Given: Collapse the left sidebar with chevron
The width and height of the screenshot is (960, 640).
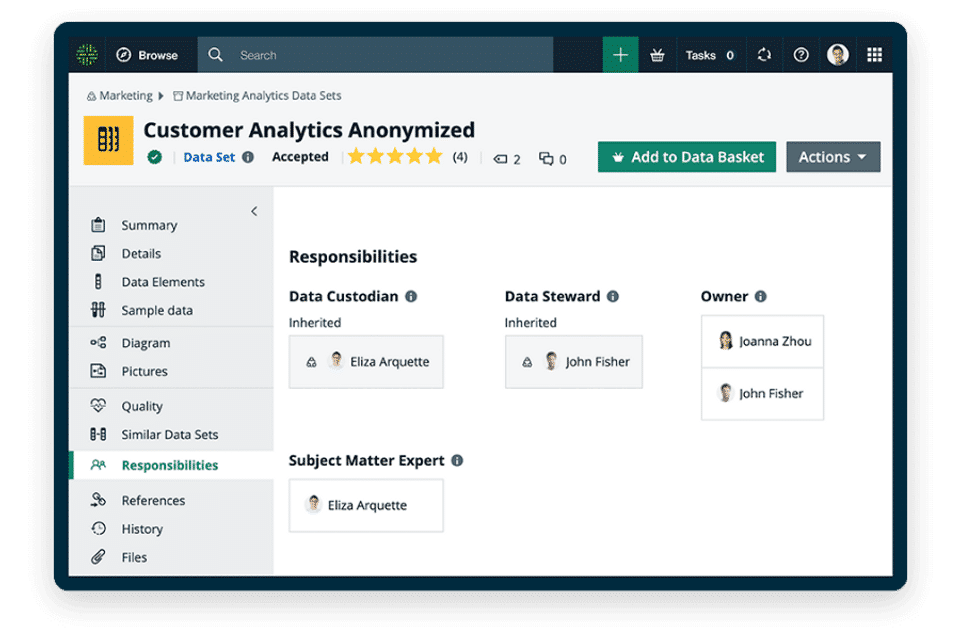Looking at the screenshot, I should (254, 211).
